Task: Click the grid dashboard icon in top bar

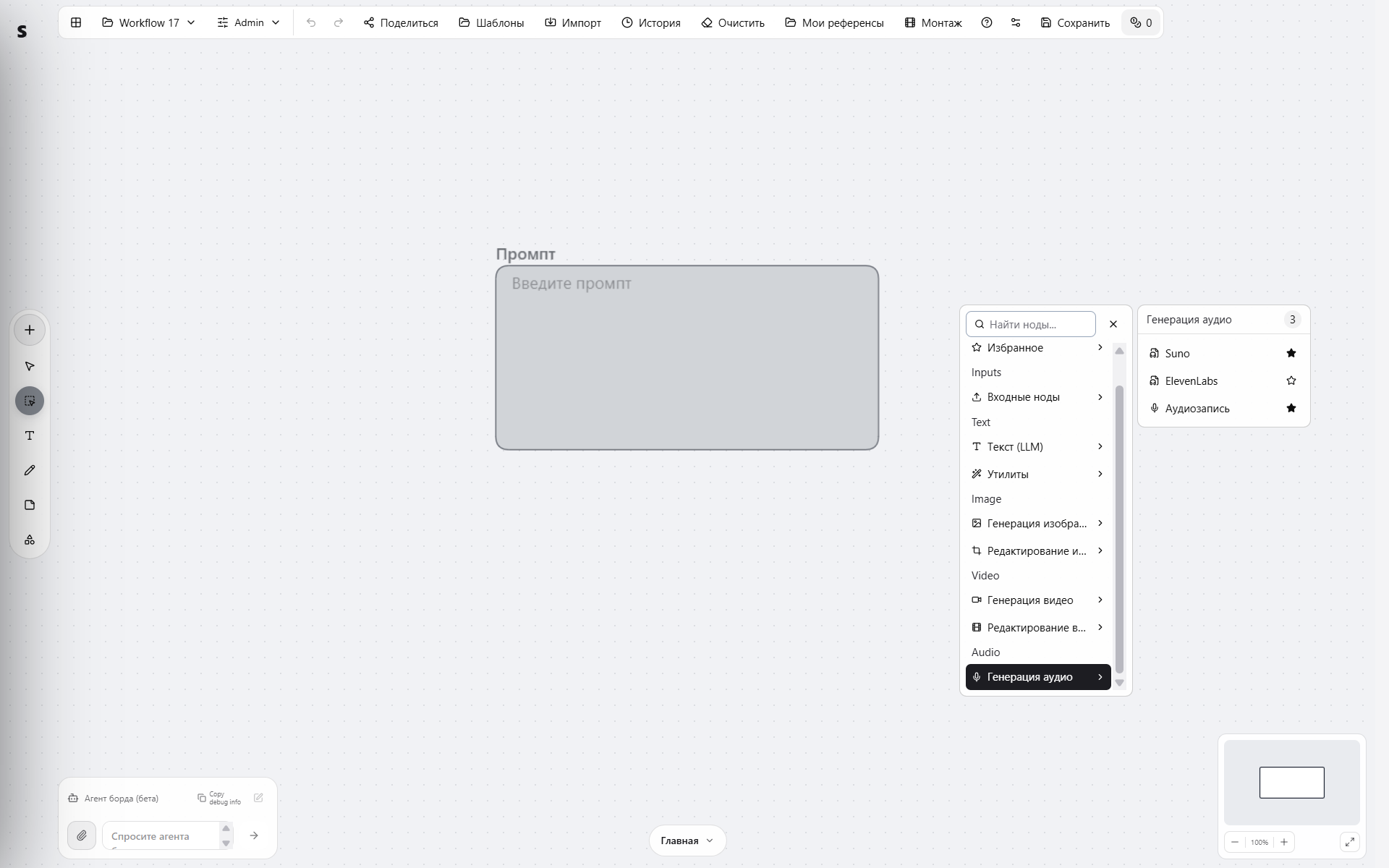Action: click(76, 22)
